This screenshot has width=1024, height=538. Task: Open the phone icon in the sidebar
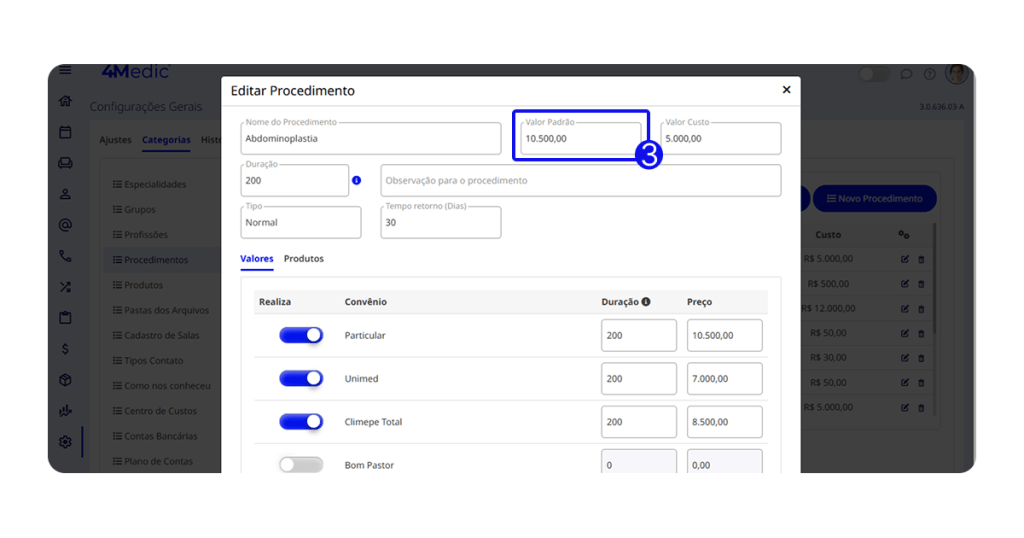65,256
